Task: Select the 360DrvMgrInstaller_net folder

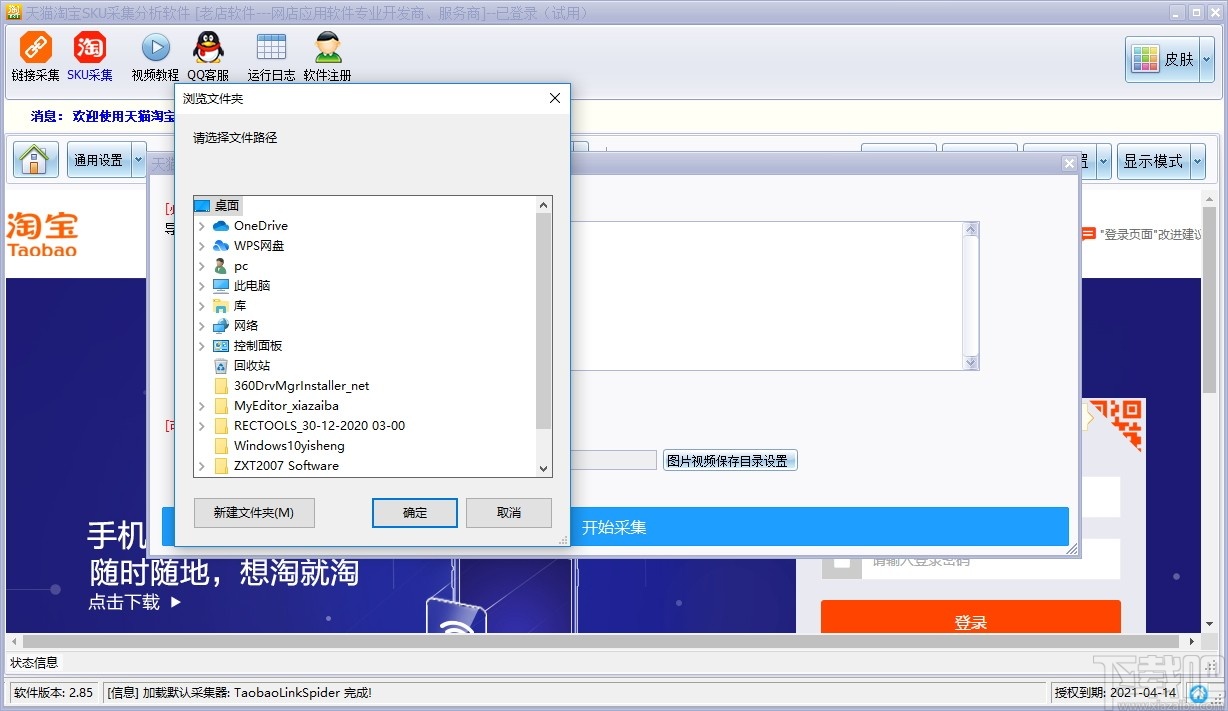Action: 301,386
